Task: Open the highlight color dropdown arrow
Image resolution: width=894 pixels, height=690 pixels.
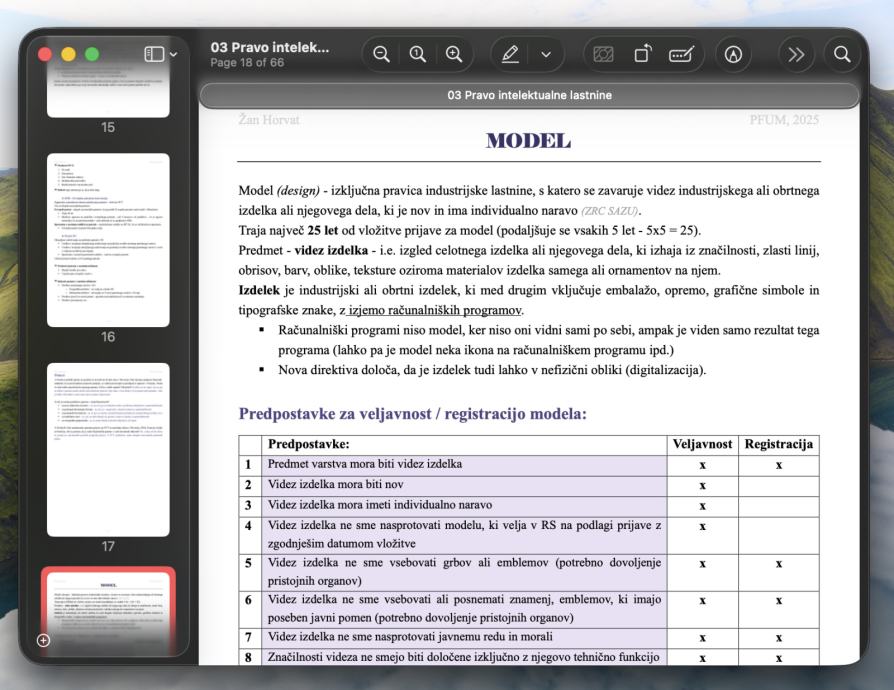Action: pos(546,54)
